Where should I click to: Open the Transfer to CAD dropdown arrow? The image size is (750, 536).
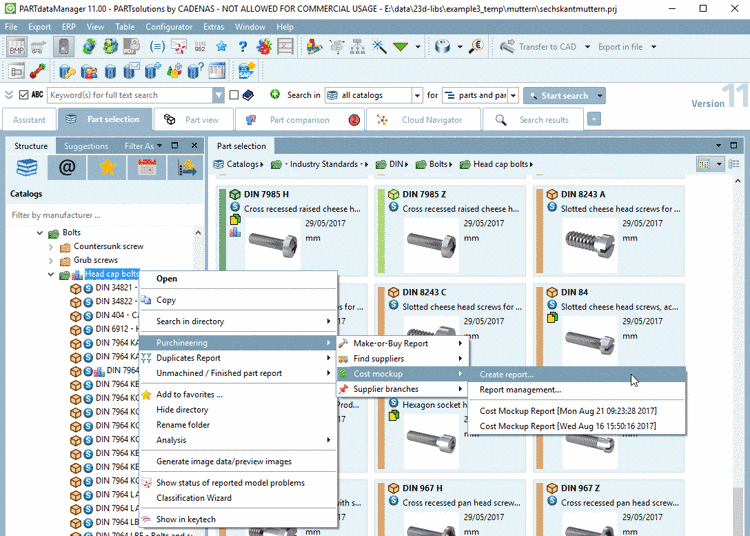coord(587,47)
